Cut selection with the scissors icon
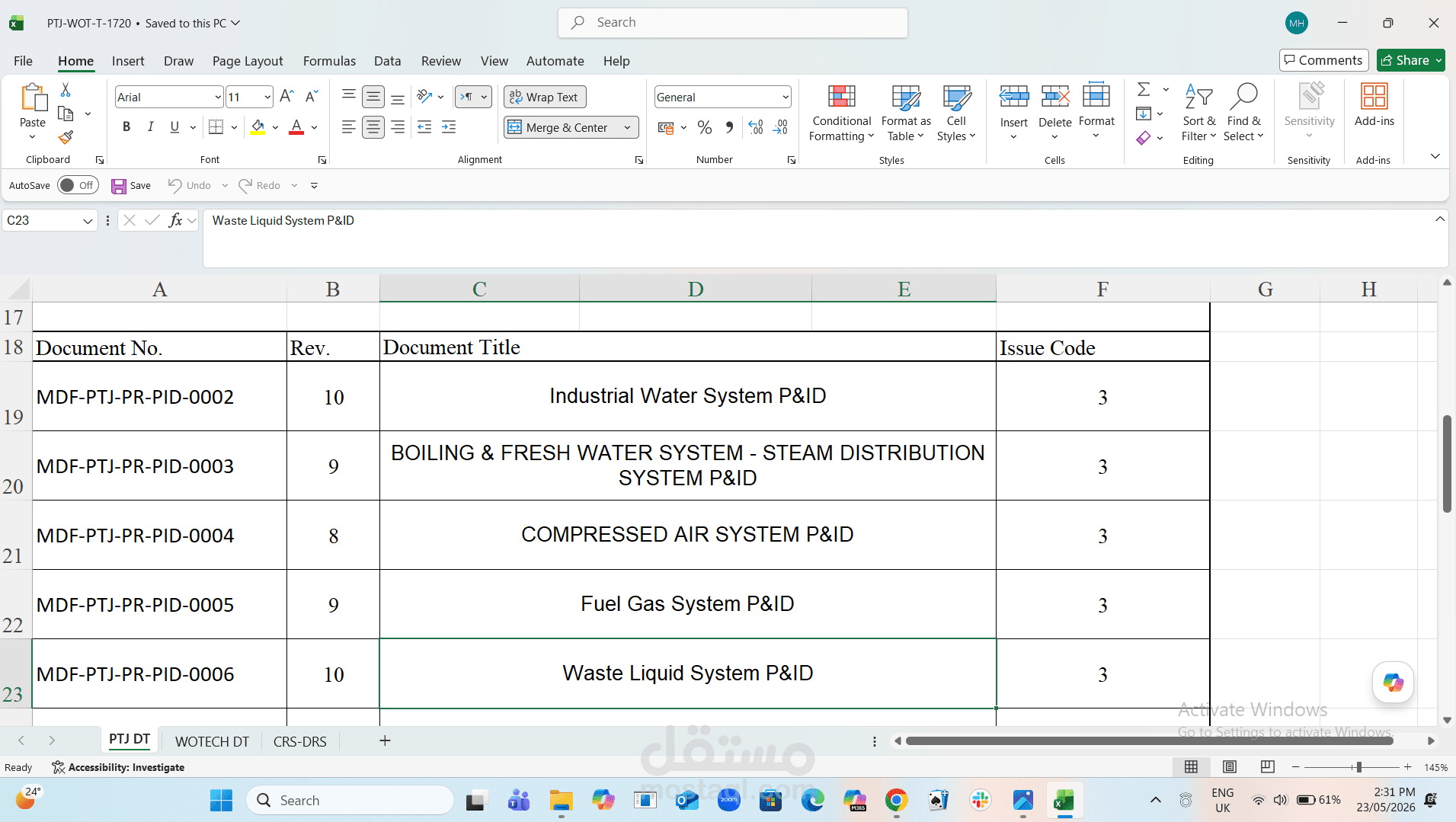1456x822 pixels. [x=66, y=91]
